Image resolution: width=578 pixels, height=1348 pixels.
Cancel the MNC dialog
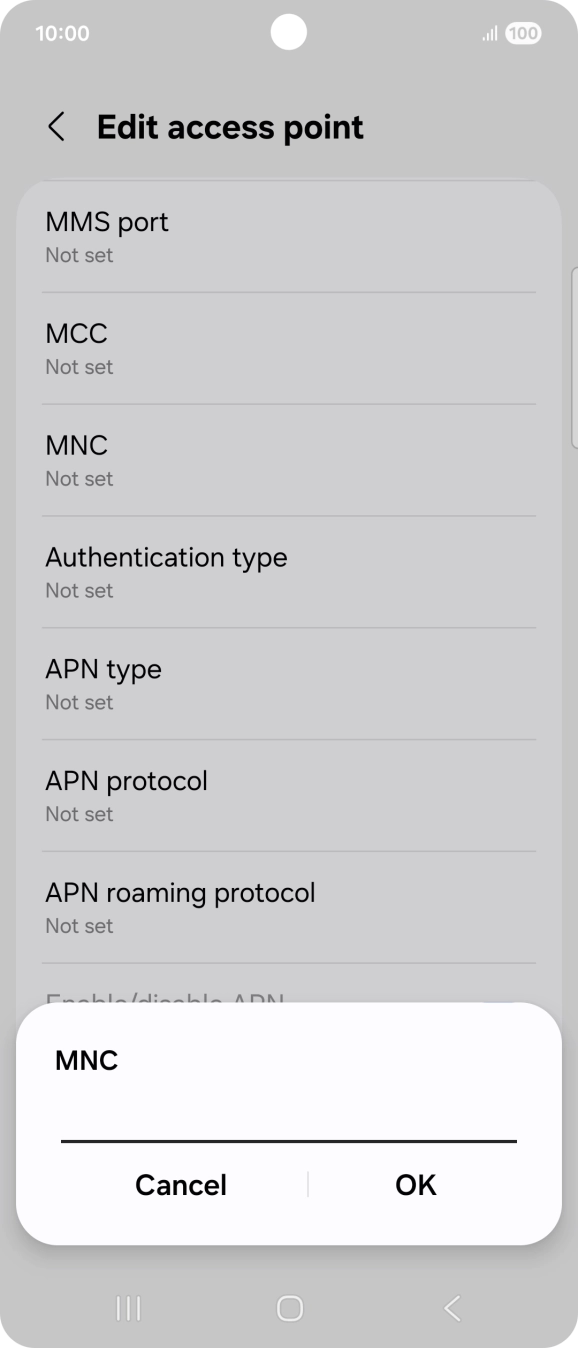[x=181, y=1185]
